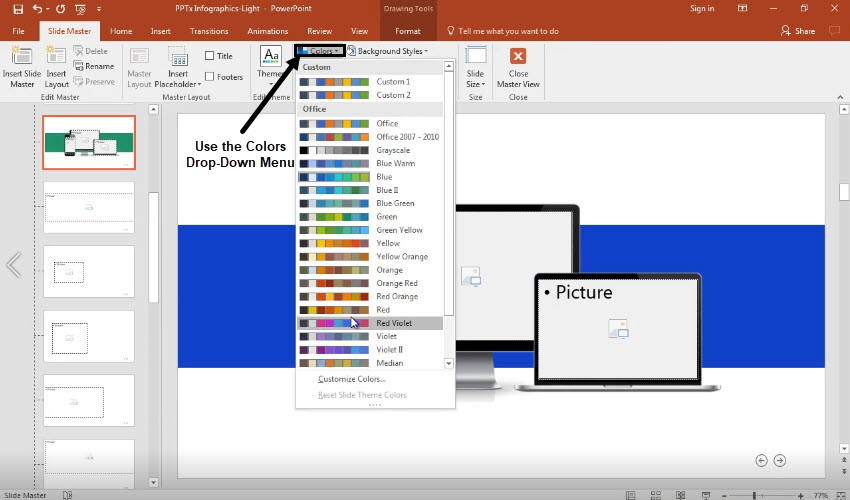Open the Undo history dropdown arrow

pos(48,9)
